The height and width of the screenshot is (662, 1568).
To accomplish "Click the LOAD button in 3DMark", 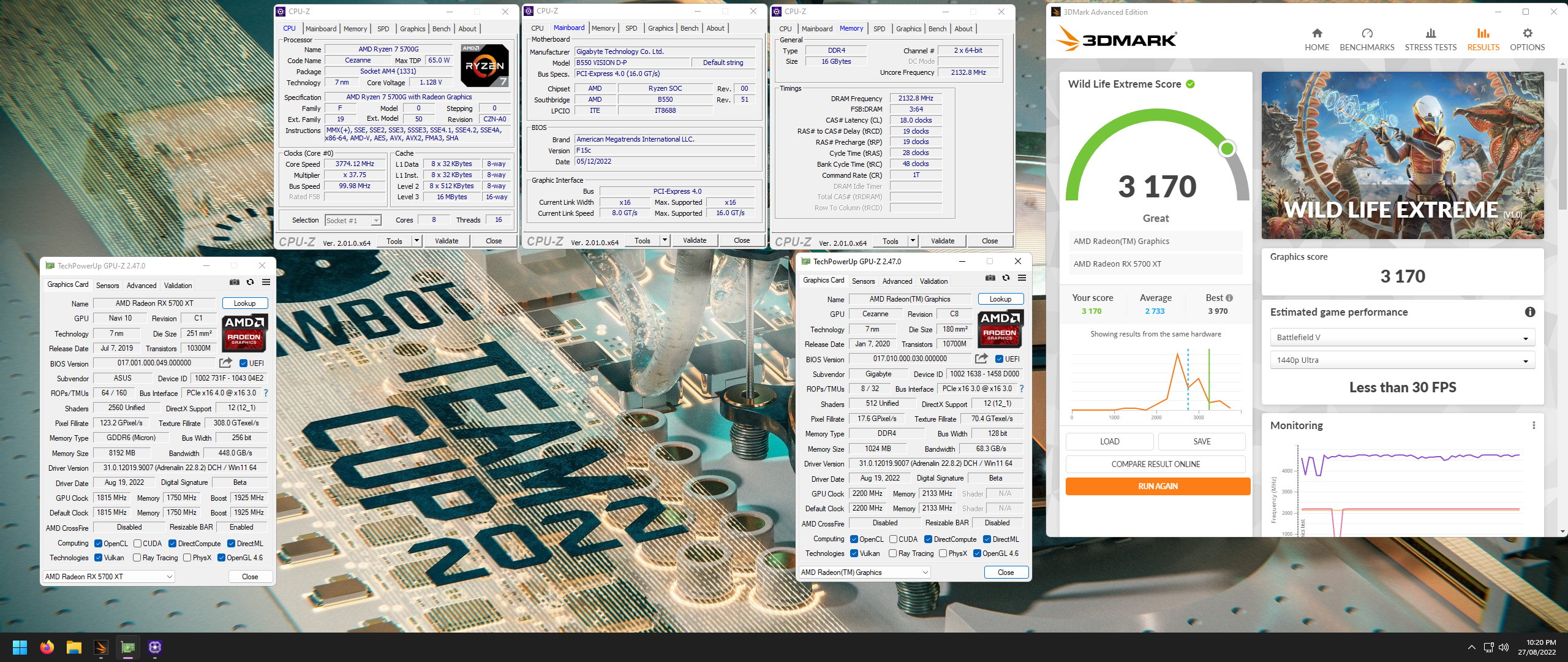I will coord(1109,441).
